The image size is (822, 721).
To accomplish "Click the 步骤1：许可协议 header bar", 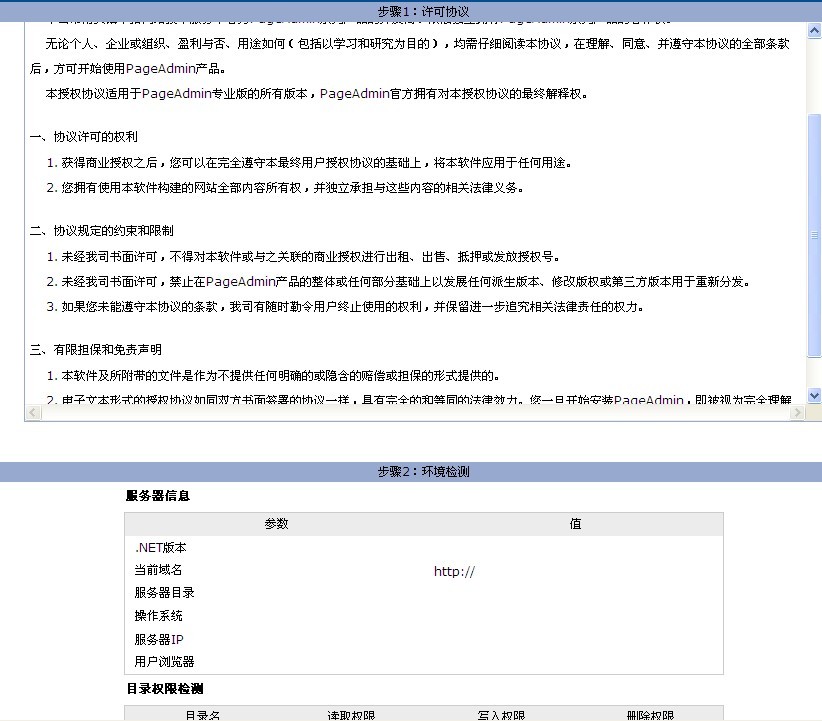I will (x=411, y=11).
